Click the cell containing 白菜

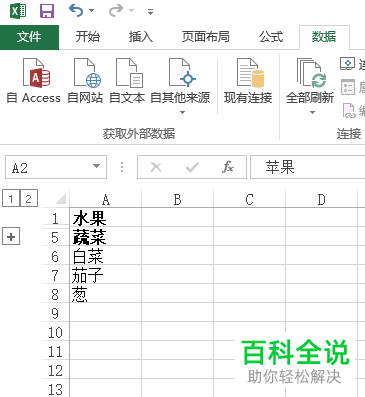coord(106,256)
